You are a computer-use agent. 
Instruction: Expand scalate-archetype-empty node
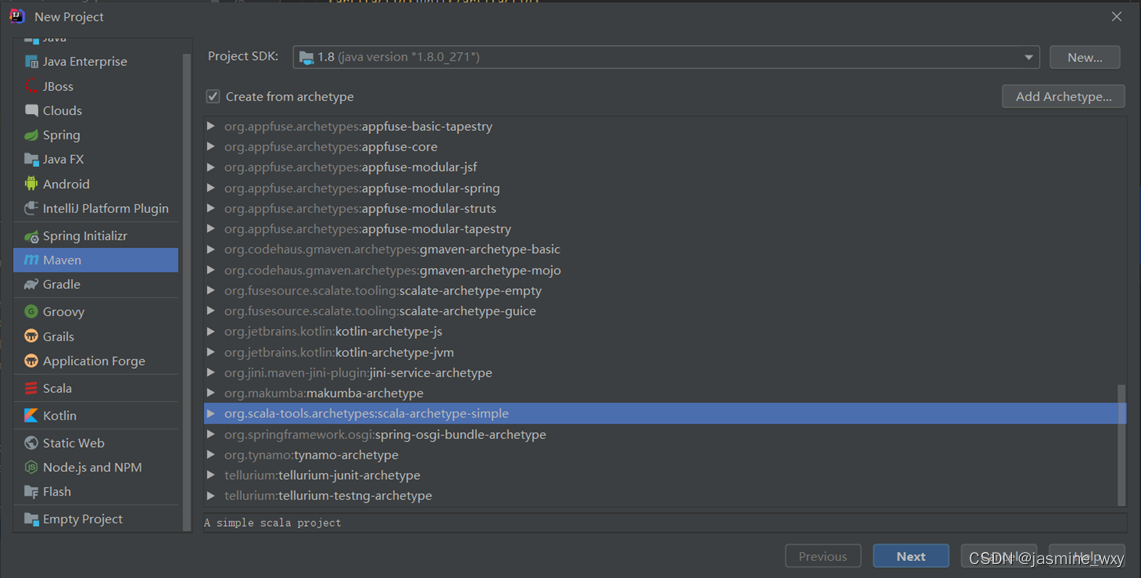[x=211, y=290]
